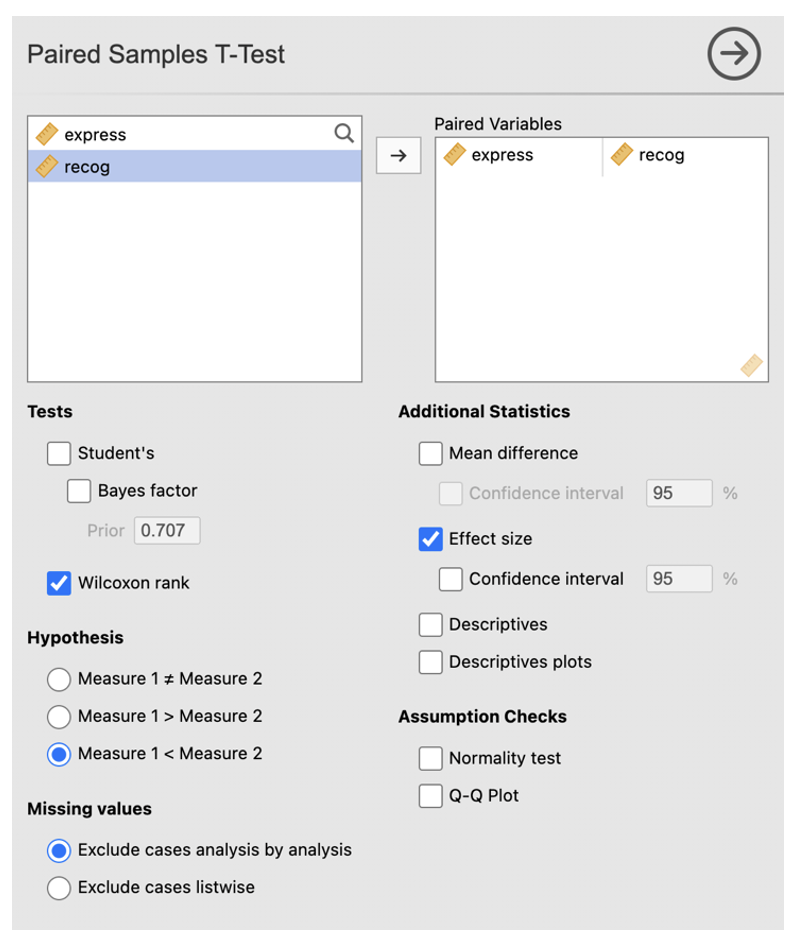Select the express variable in the left list
802x944 pixels.
point(95,135)
